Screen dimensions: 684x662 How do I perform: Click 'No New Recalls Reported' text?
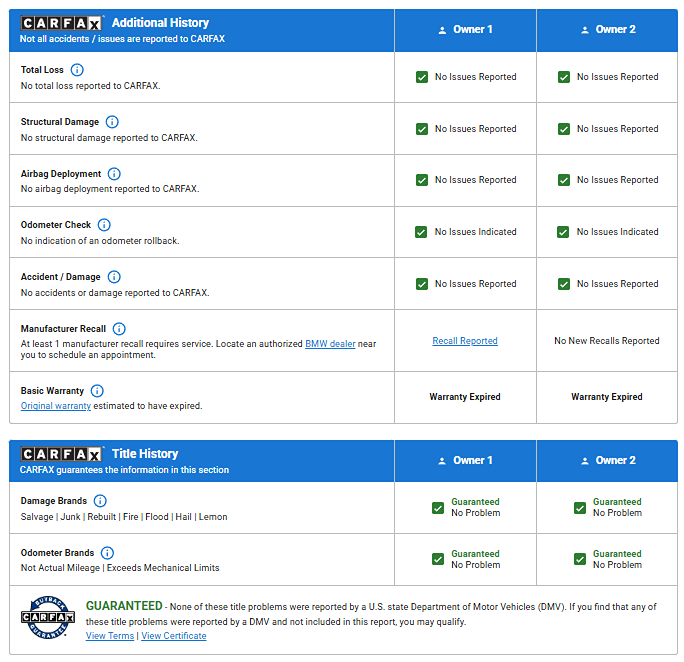click(x=607, y=341)
